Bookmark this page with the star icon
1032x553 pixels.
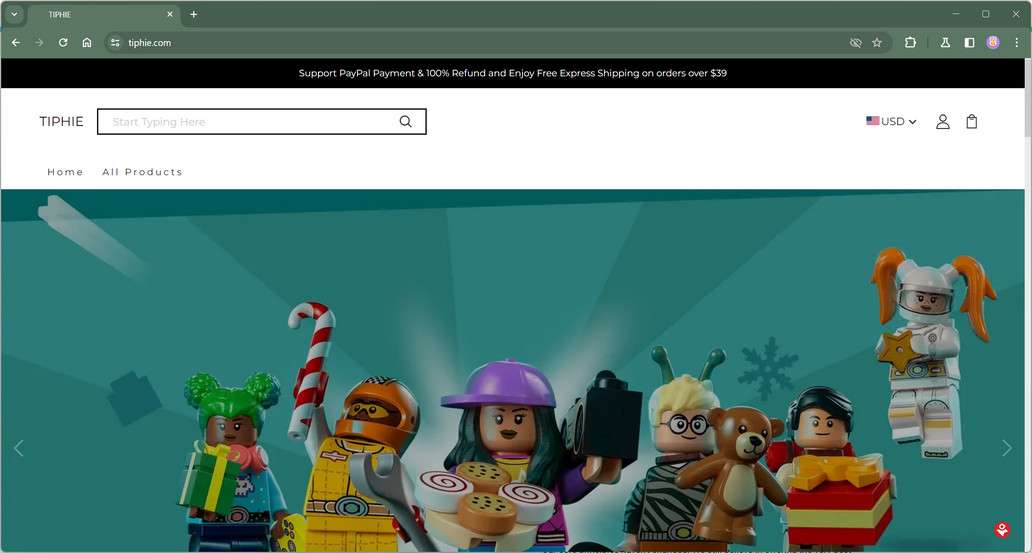[877, 43]
